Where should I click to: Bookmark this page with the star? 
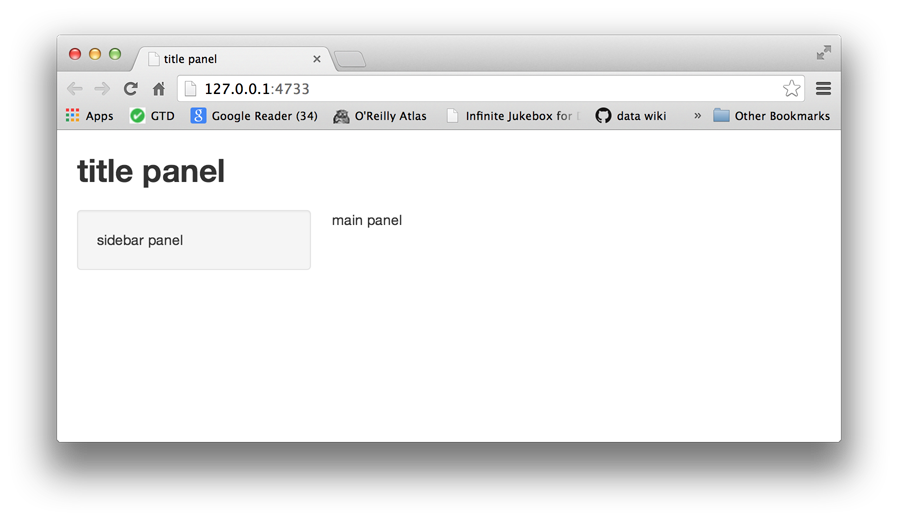[x=791, y=89]
